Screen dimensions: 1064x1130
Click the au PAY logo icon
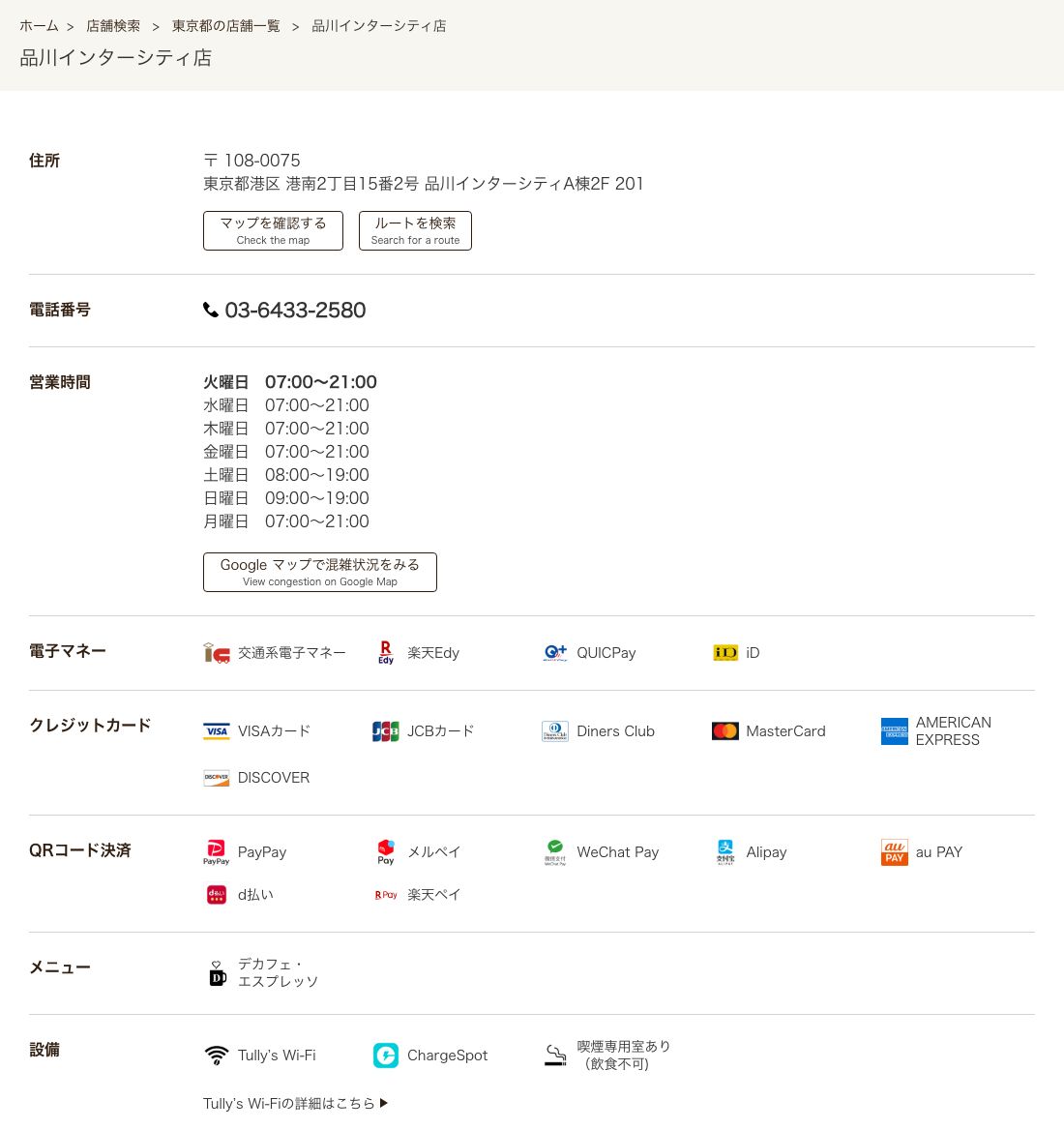tap(895, 852)
